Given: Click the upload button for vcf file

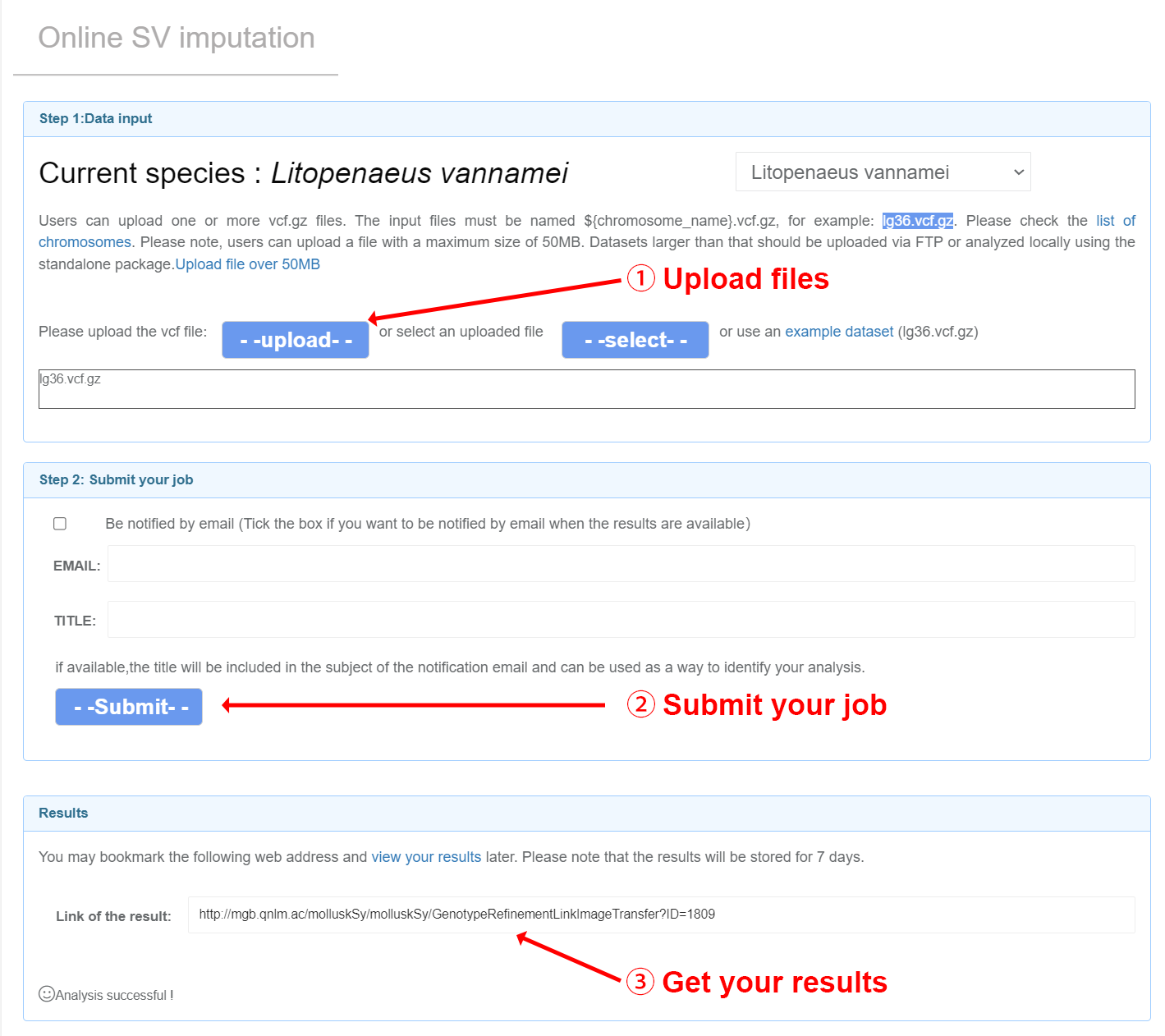Looking at the screenshot, I should click(296, 340).
